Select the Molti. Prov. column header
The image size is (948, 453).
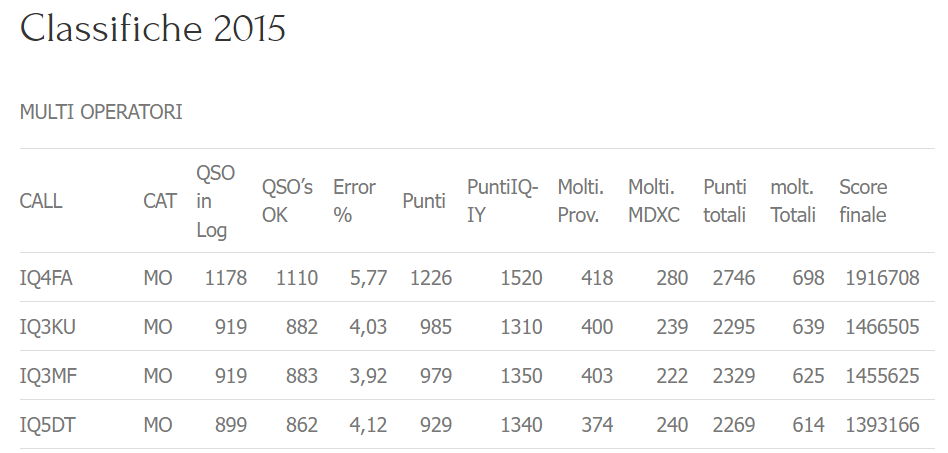580,201
